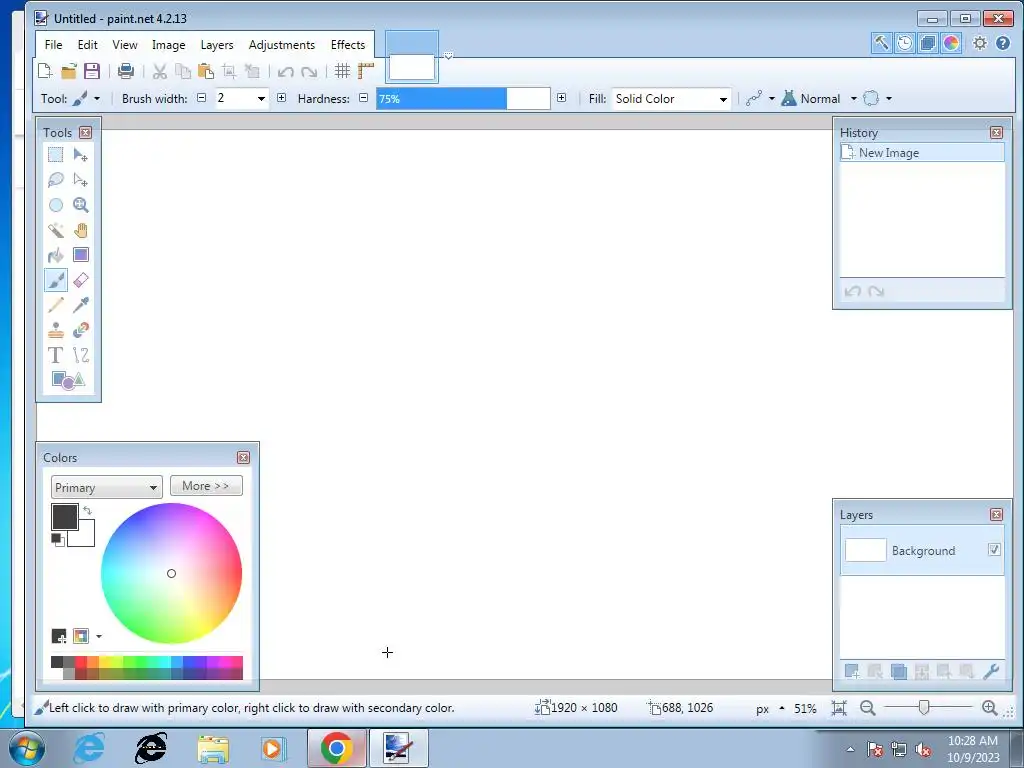Click the New image toolbar icon
This screenshot has height=768, width=1024.
tap(45, 71)
